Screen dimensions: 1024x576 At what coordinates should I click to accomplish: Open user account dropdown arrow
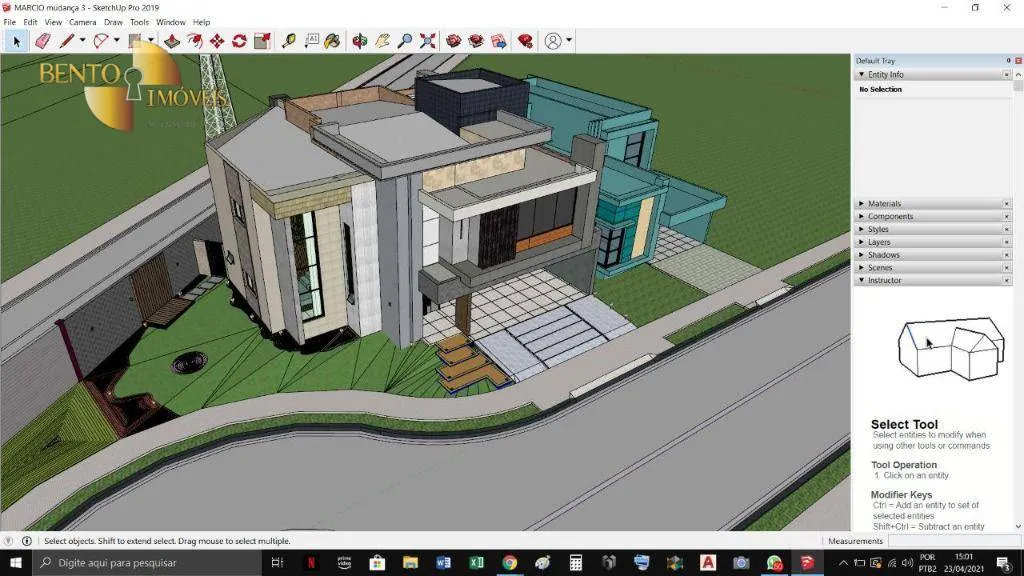pos(569,40)
